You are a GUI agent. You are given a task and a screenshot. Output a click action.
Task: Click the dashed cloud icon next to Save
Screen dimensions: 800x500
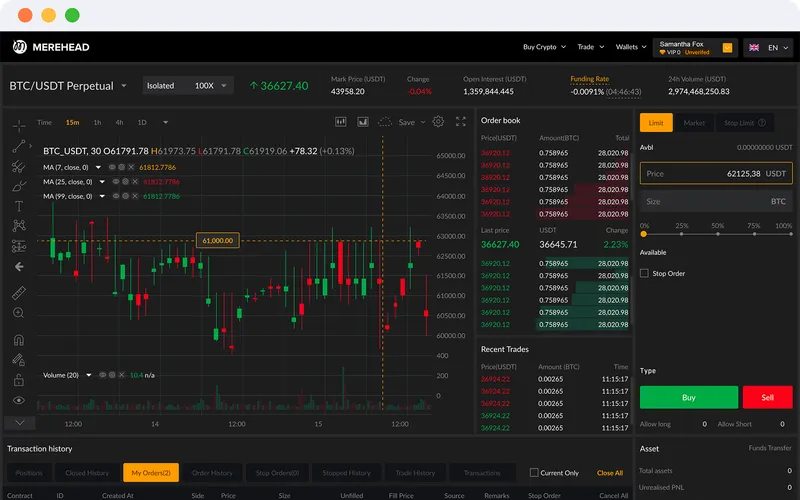pyautogui.click(x=385, y=122)
